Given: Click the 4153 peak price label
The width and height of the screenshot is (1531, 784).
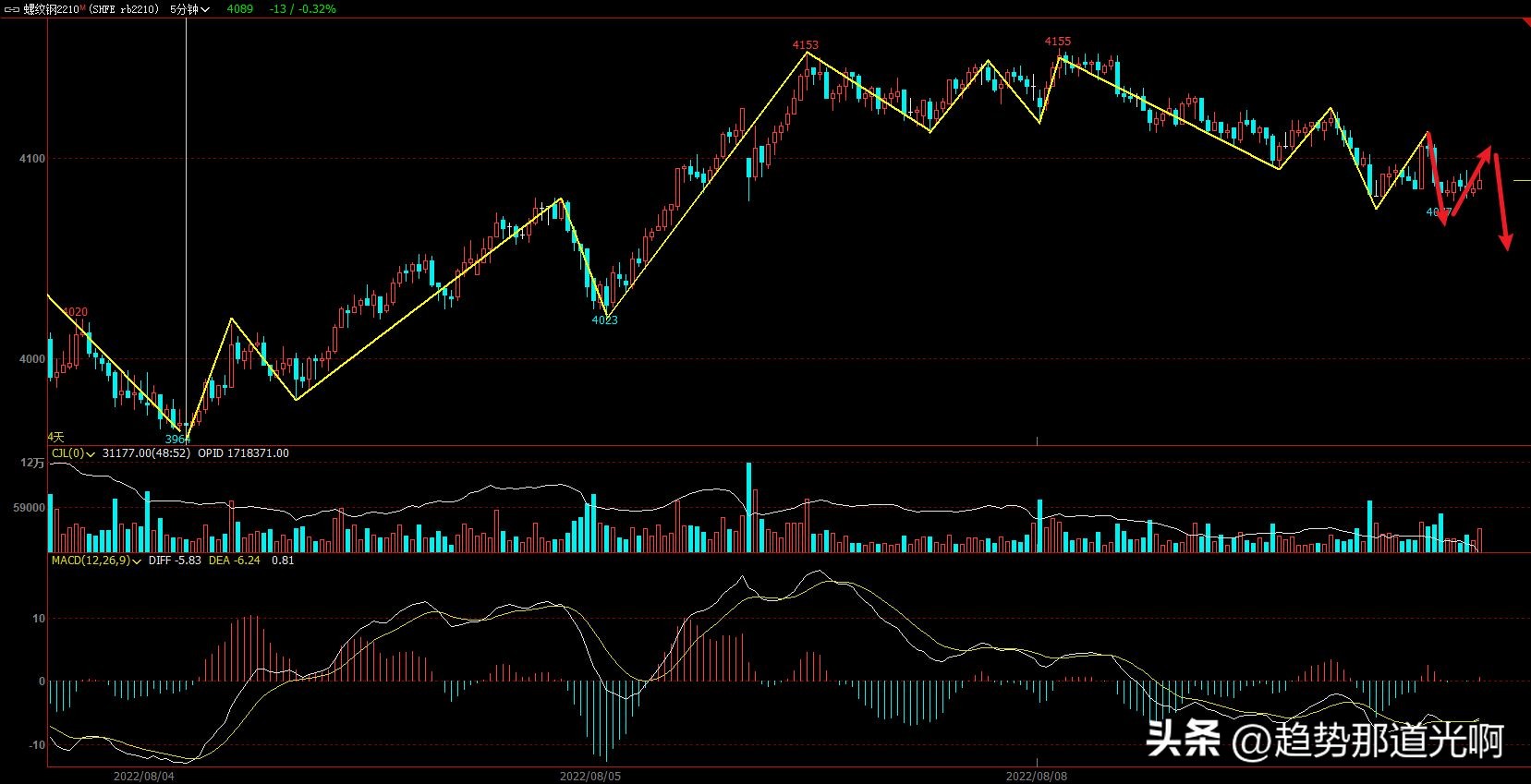Looking at the screenshot, I should click(x=806, y=44).
